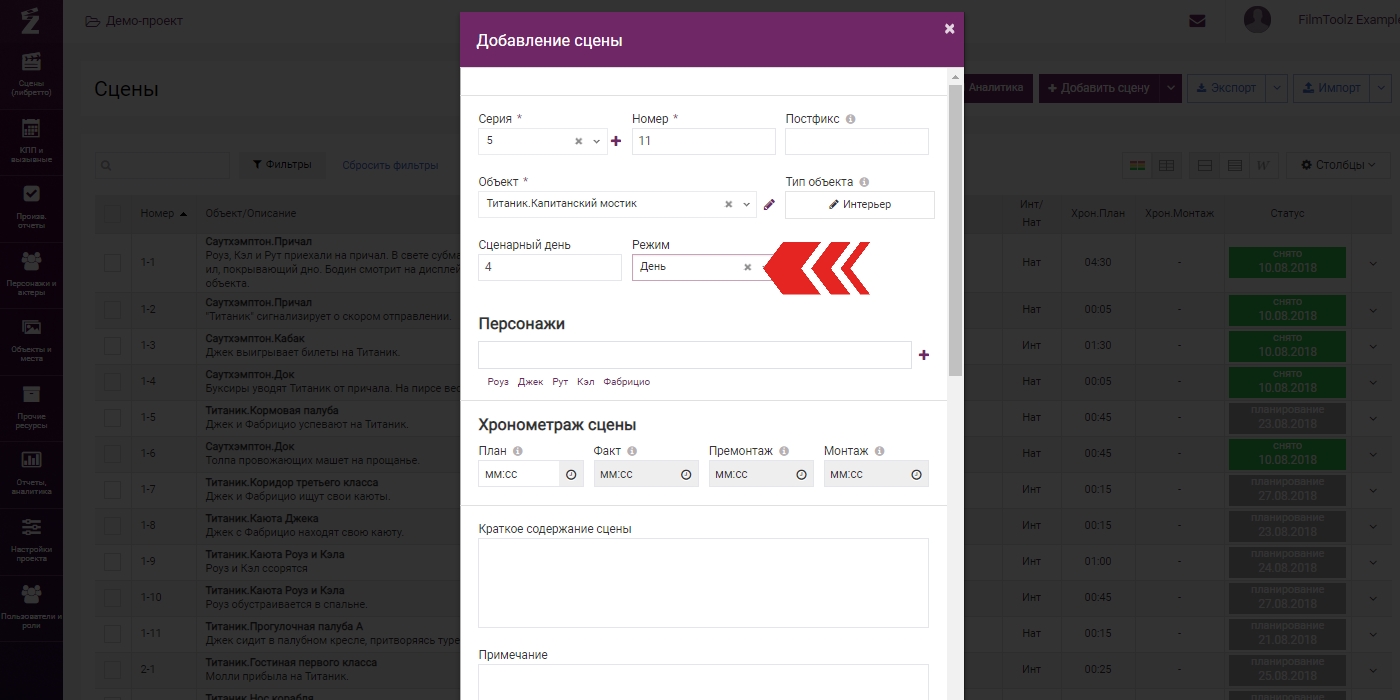Screen dimensions: 1400x700
Task: Open Прочие ресурсы in the sidebar
Action: click(x=31, y=407)
